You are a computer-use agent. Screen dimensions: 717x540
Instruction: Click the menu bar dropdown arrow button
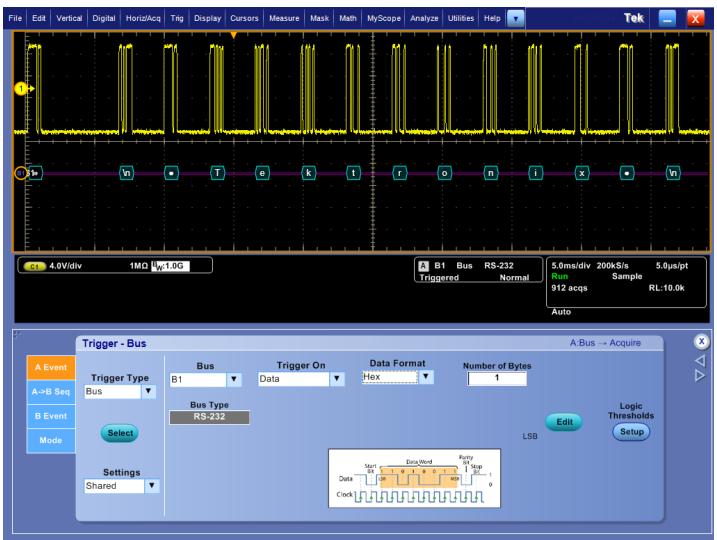coord(516,19)
